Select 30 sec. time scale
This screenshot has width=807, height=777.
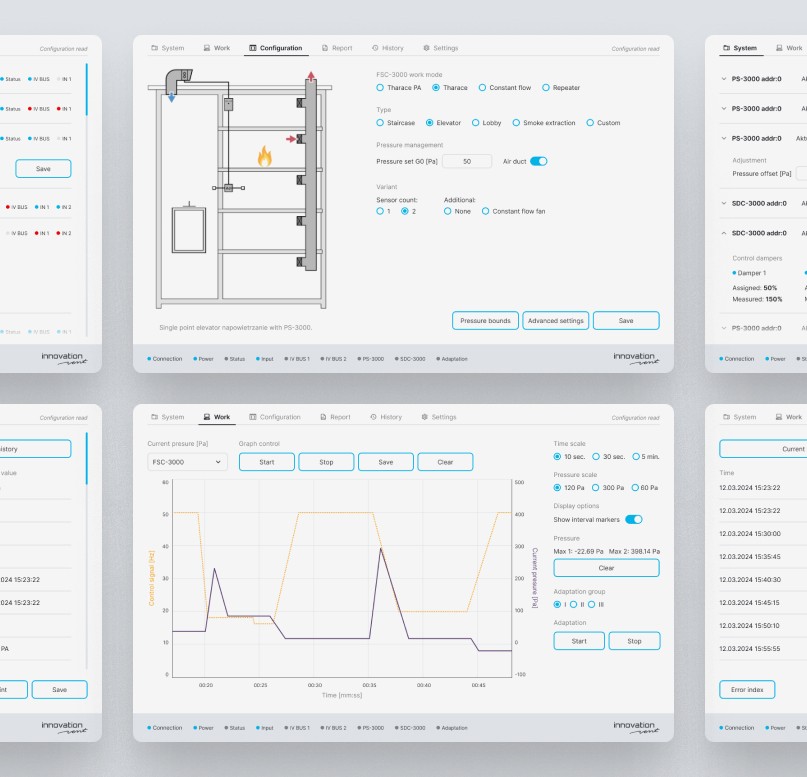tap(608, 456)
